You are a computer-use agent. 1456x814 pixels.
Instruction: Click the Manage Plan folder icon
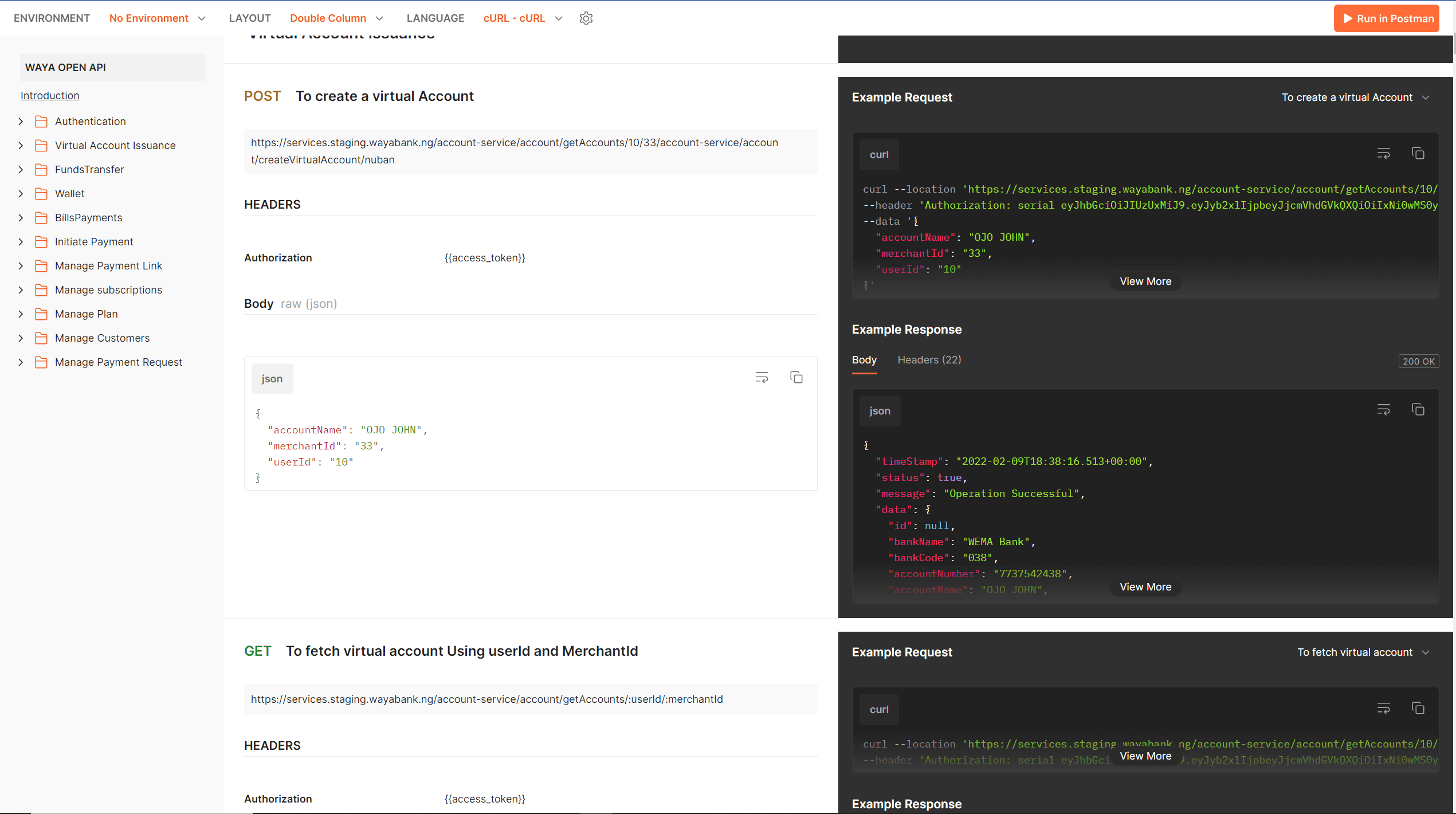click(41, 314)
